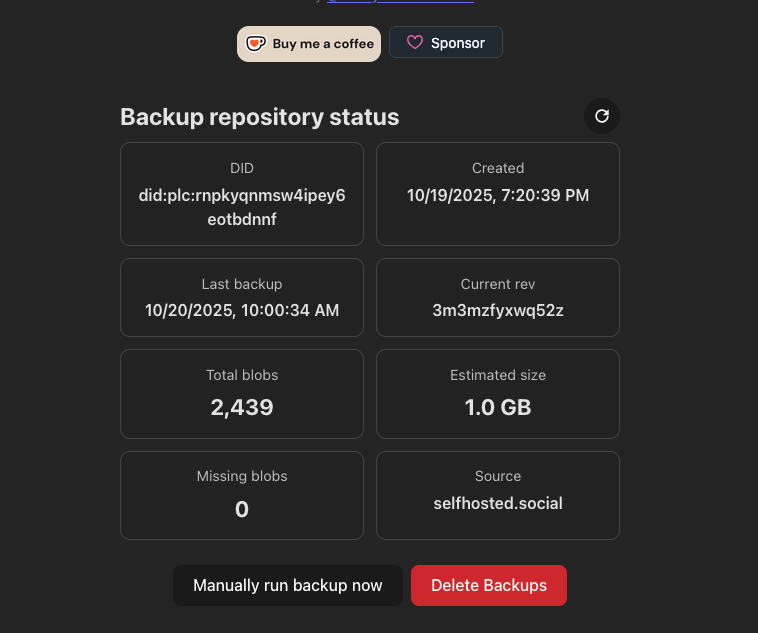Screen dimensions: 758x633
Task: Click the 1.0 GB estimated size value
Action: 498,407
